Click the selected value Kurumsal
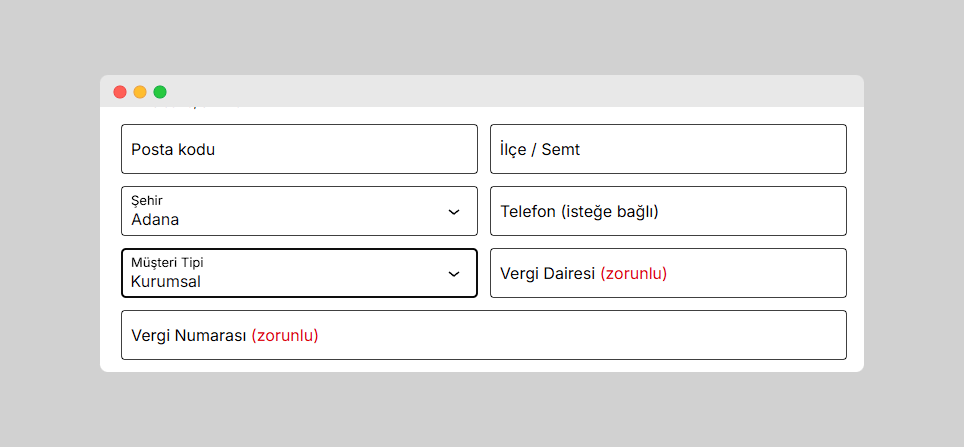The height and width of the screenshot is (447, 964). click(166, 282)
